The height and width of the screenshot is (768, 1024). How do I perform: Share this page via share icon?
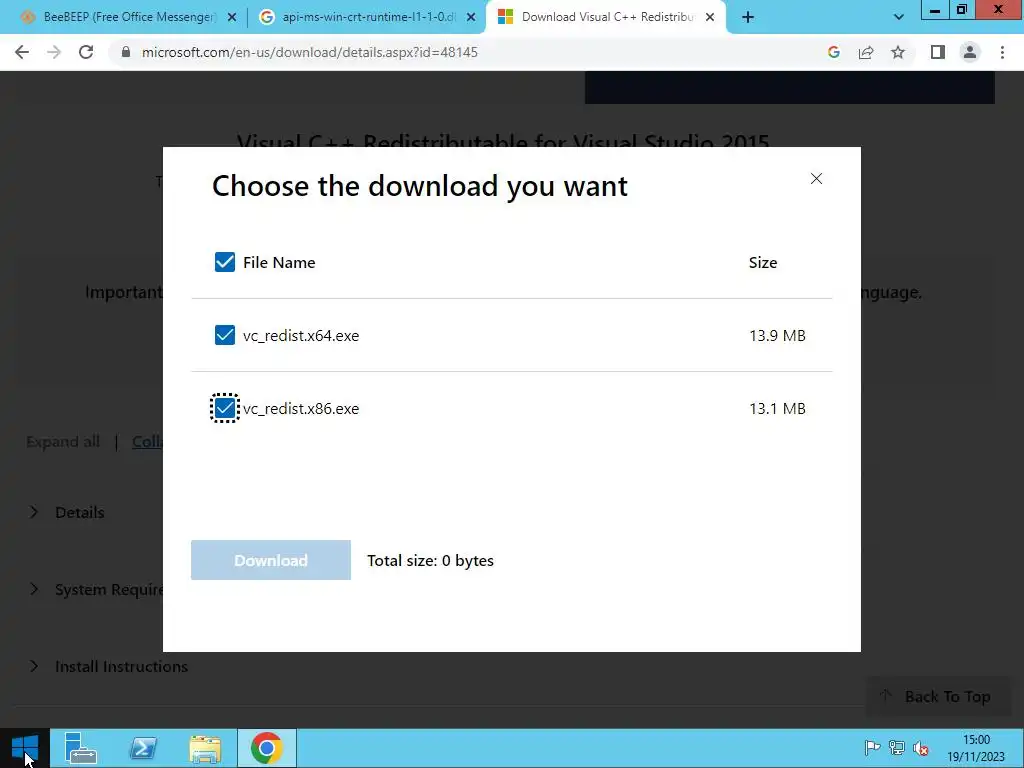[866, 52]
